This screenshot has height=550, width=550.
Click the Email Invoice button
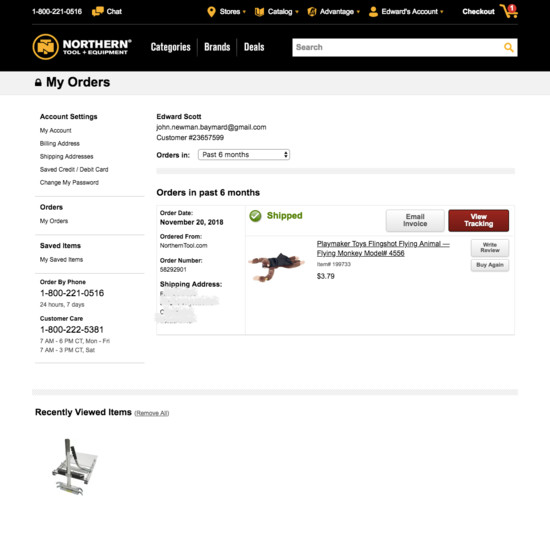415,220
